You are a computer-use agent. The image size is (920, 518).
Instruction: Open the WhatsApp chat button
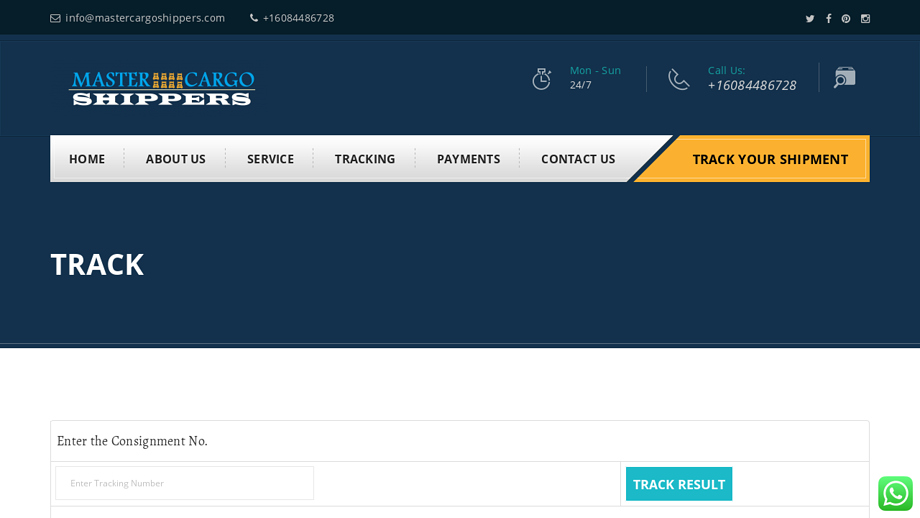click(x=895, y=493)
